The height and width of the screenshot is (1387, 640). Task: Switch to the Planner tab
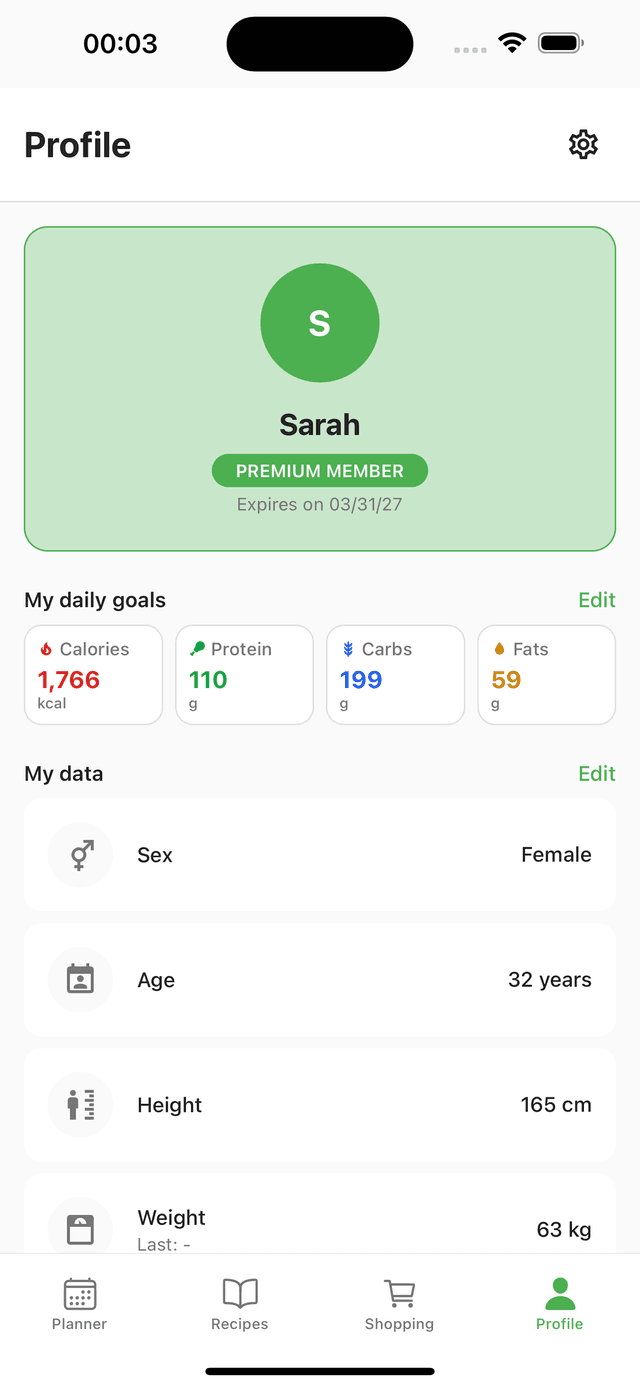coord(80,1304)
